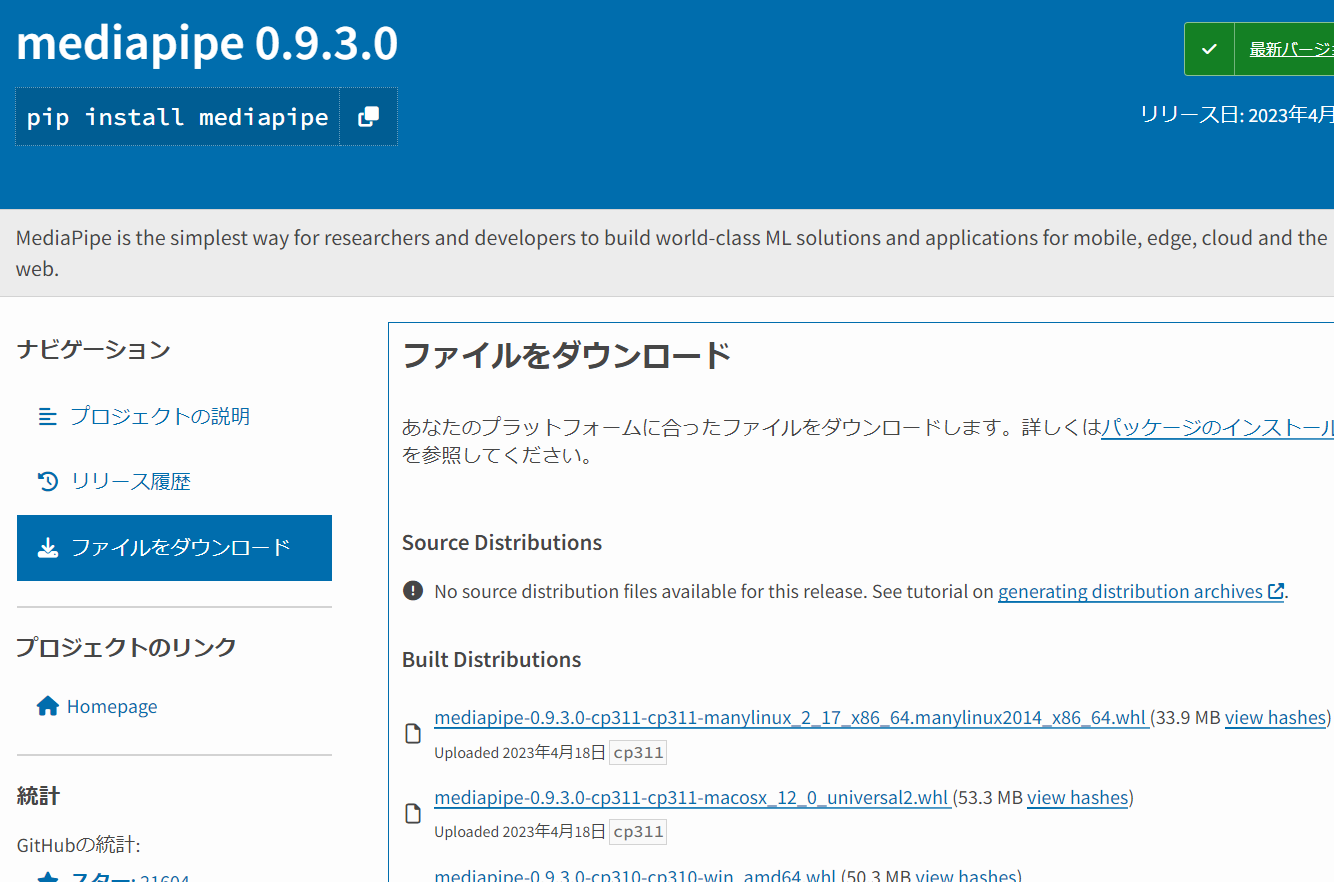Click the GitHubの統計 label
This screenshot has height=882, width=1334.
(78, 845)
